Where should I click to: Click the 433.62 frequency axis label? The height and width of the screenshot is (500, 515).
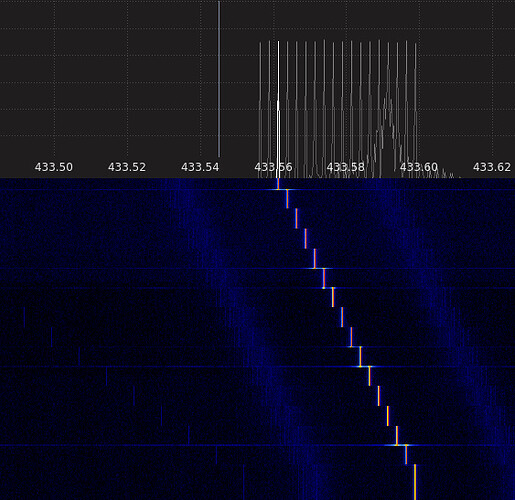492,167
